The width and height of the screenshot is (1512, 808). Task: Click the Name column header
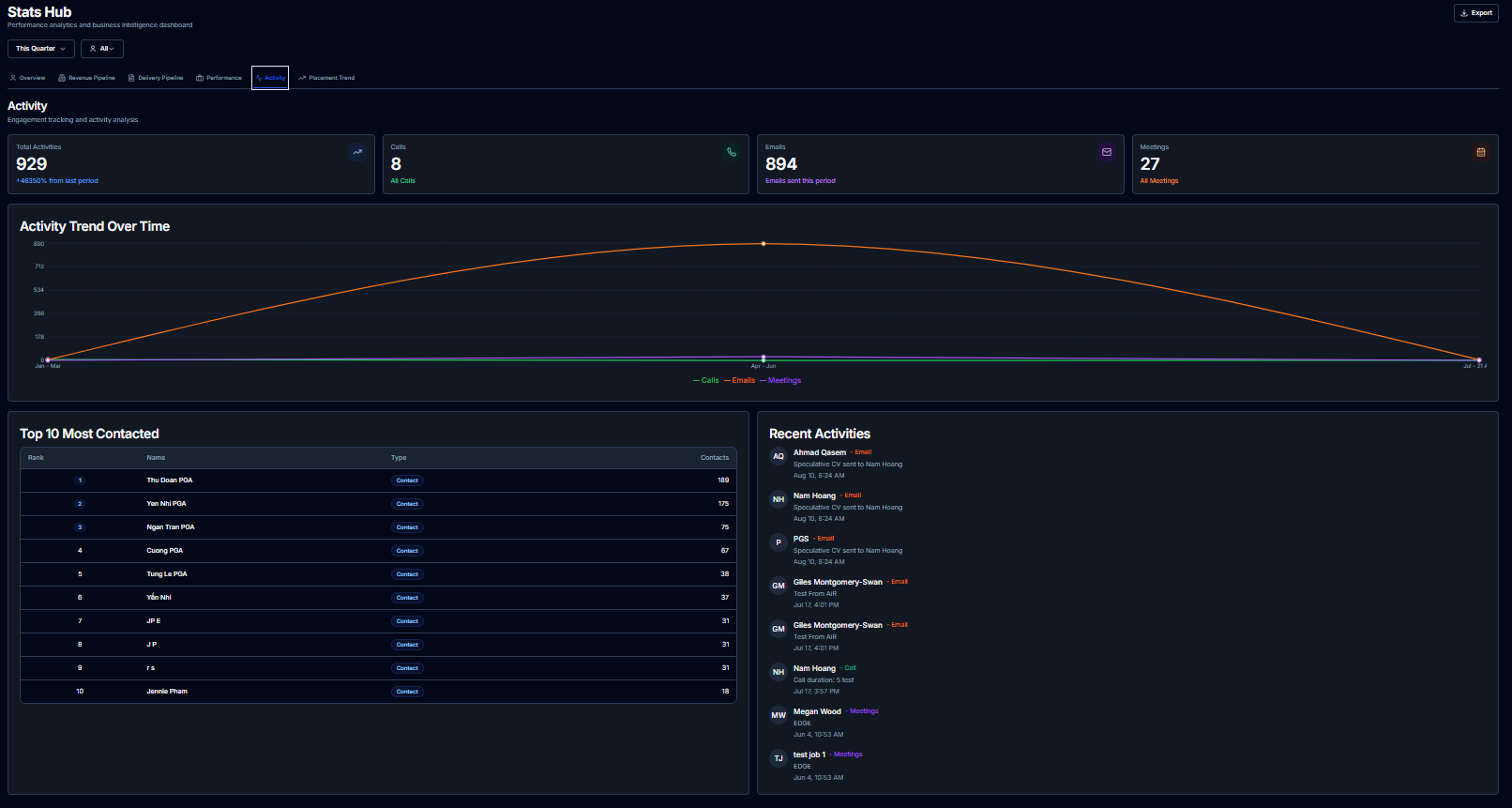tap(156, 458)
